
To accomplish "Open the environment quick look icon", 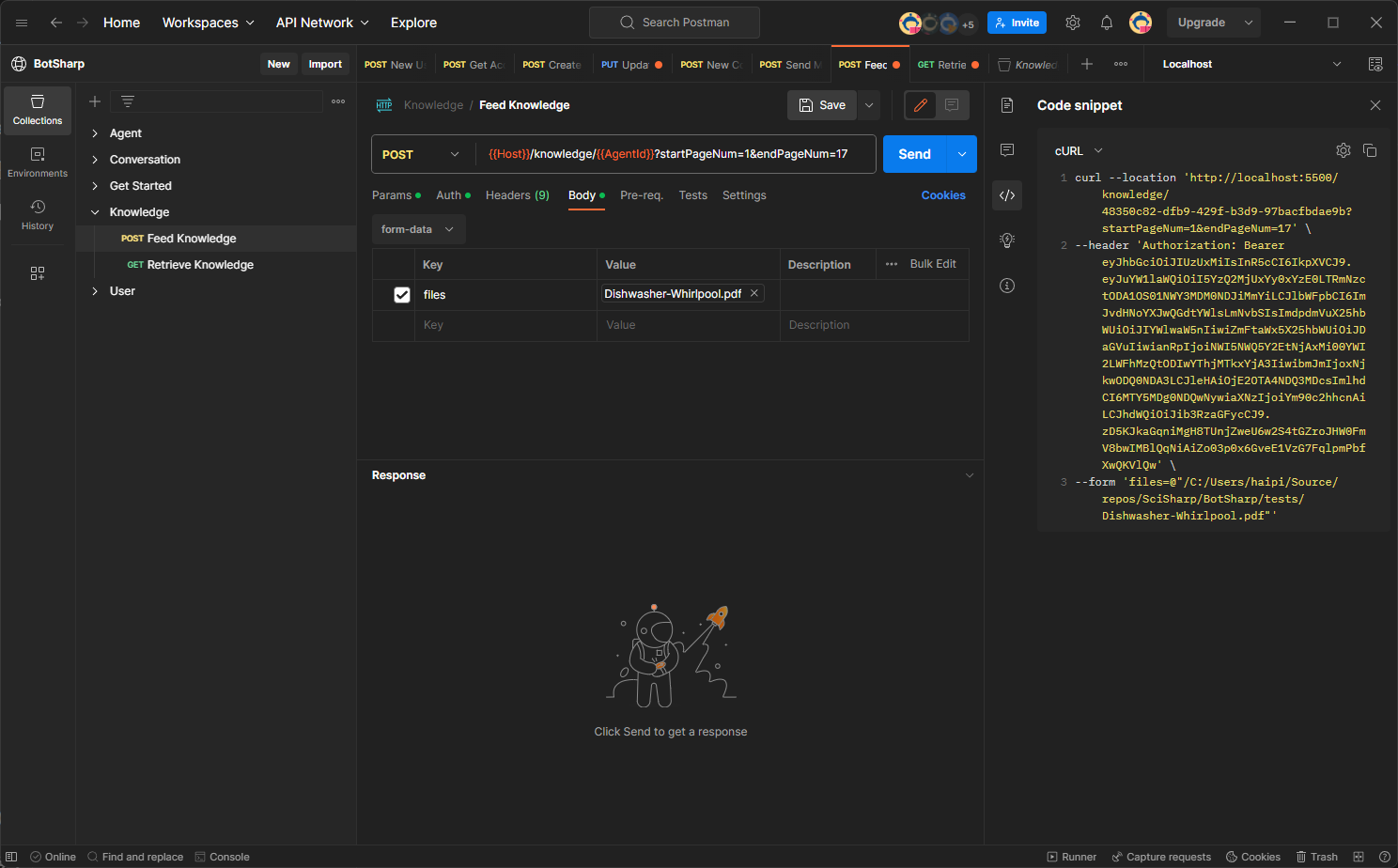I will 1375,64.
